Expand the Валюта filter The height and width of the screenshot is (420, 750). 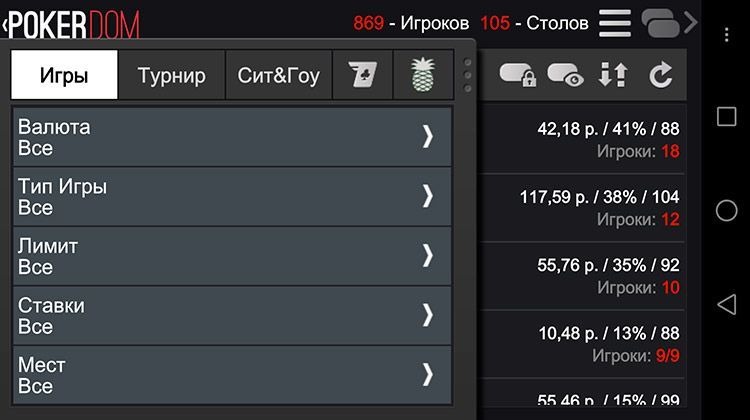[232, 137]
